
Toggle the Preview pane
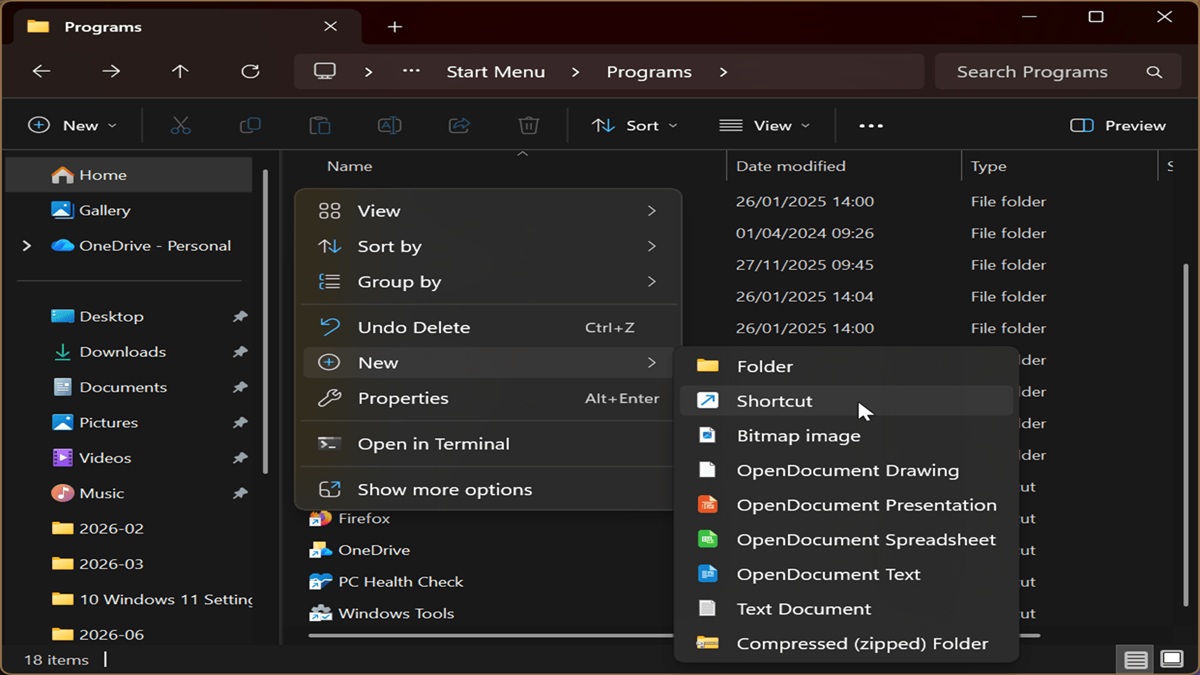(x=1118, y=125)
